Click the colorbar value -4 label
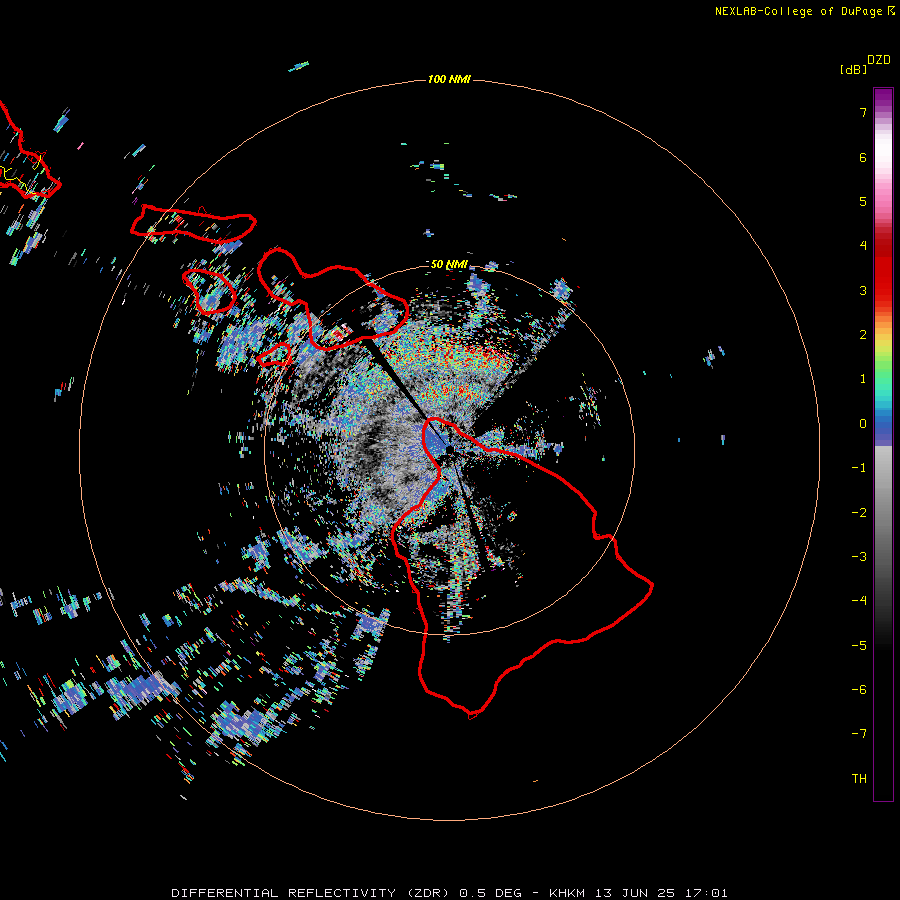The image size is (900, 900). click(859, 600)
